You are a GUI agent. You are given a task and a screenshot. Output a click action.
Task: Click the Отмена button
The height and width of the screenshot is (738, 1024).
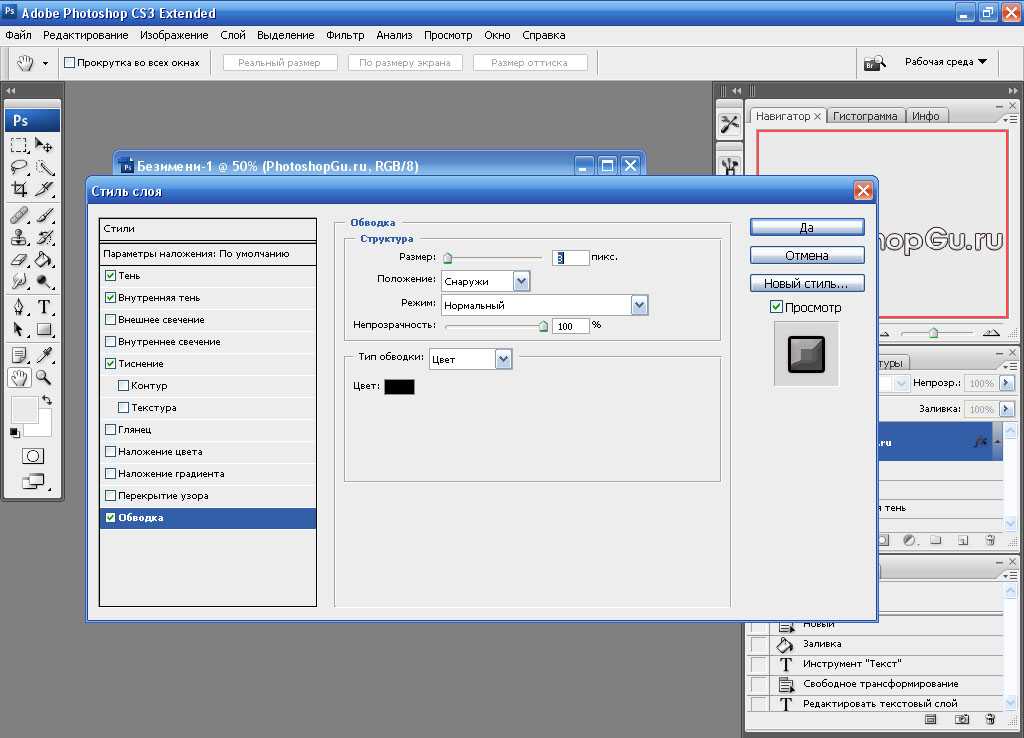(807, 255)
